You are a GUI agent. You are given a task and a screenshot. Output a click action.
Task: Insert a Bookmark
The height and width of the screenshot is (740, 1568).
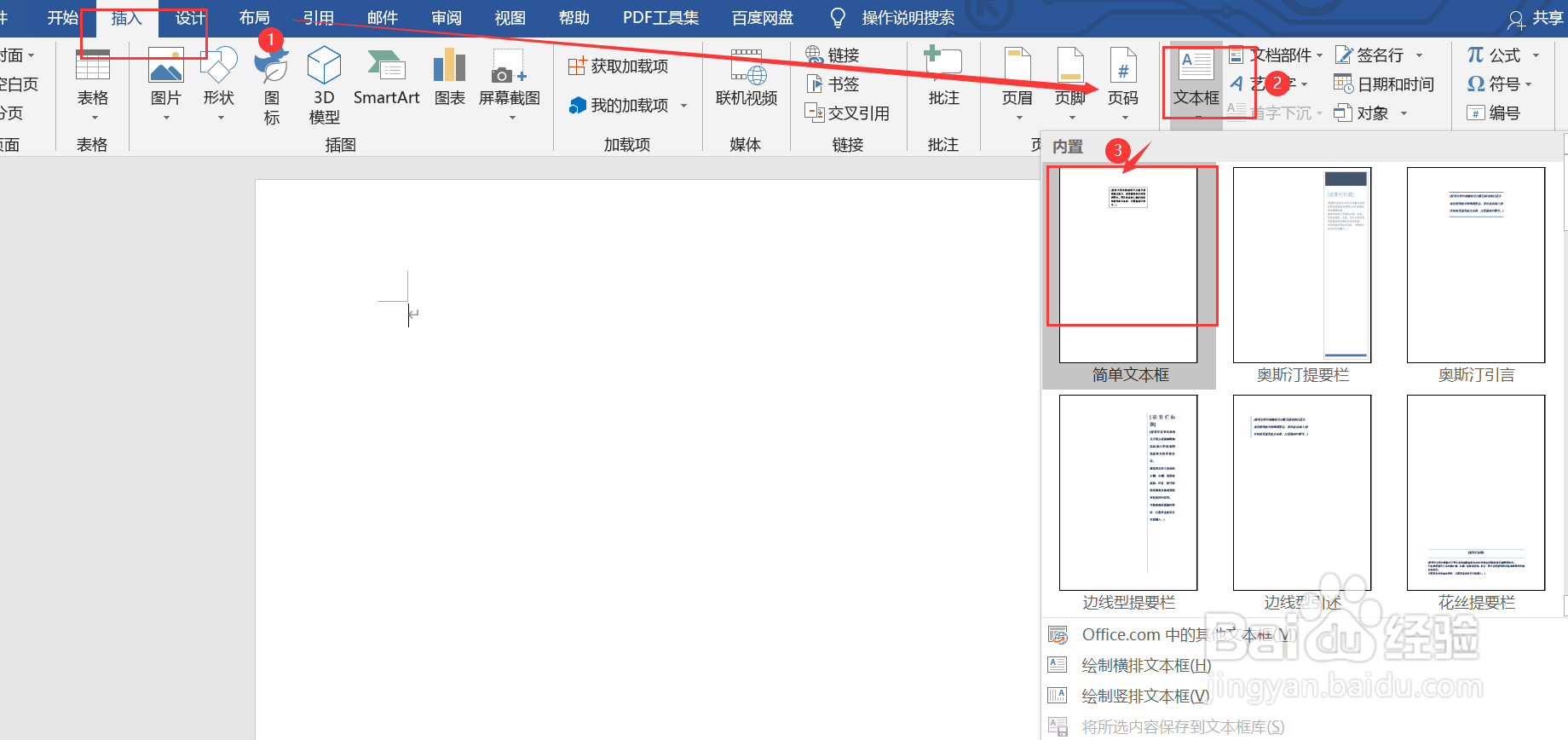833,84
